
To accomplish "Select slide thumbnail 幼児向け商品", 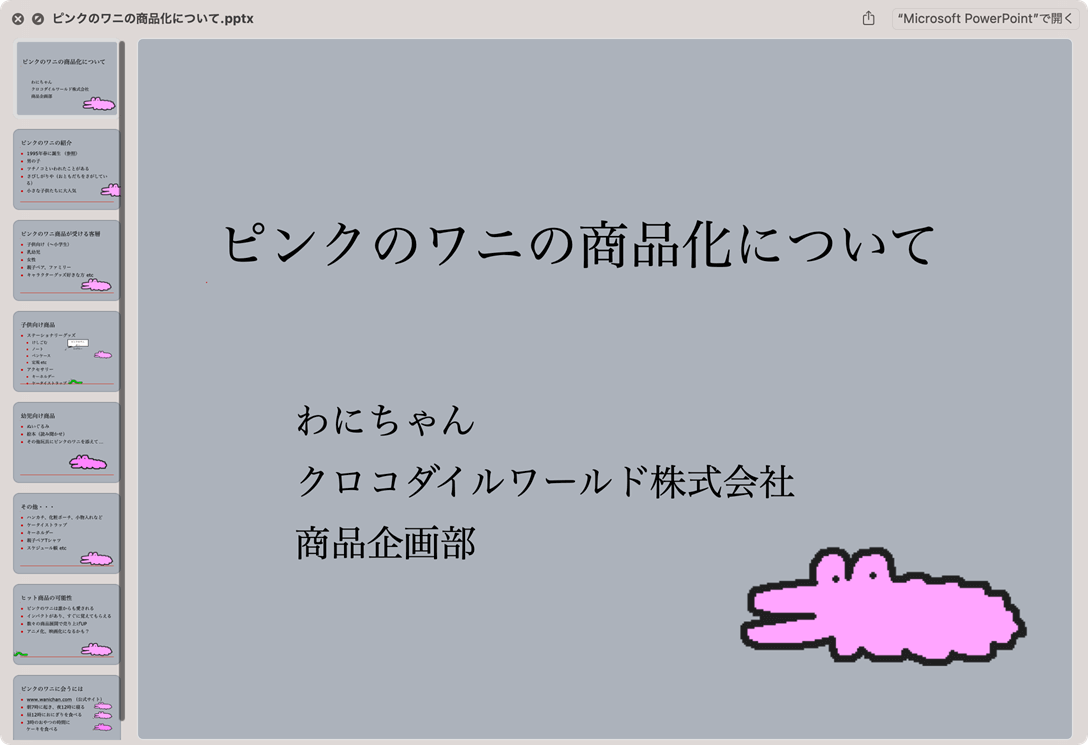I will pyautogui.click(x=67, y=442).
